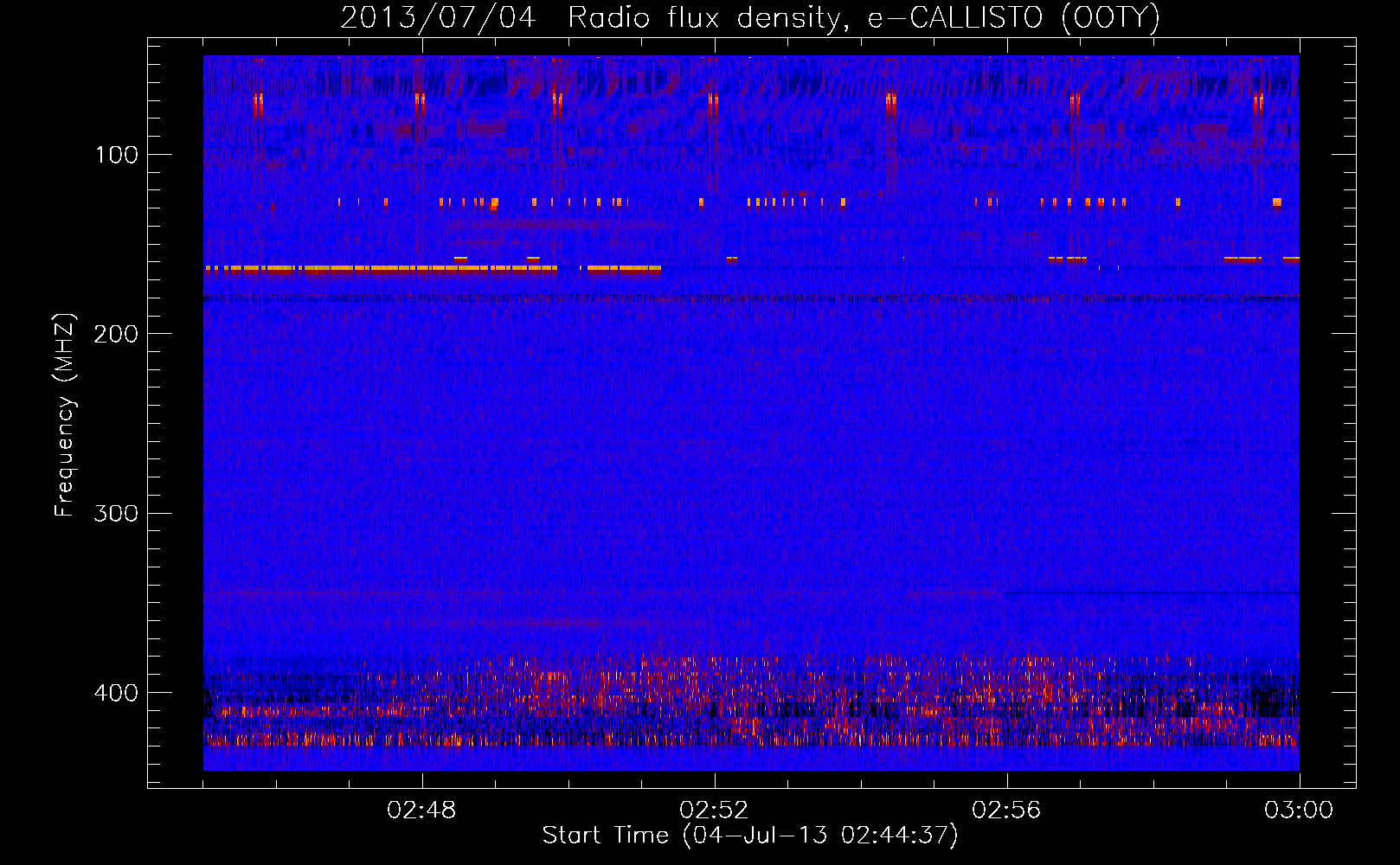Click the 02:52 time tick label
The width and height of the screenshot is (1400, 865).
tap(714, 811)
